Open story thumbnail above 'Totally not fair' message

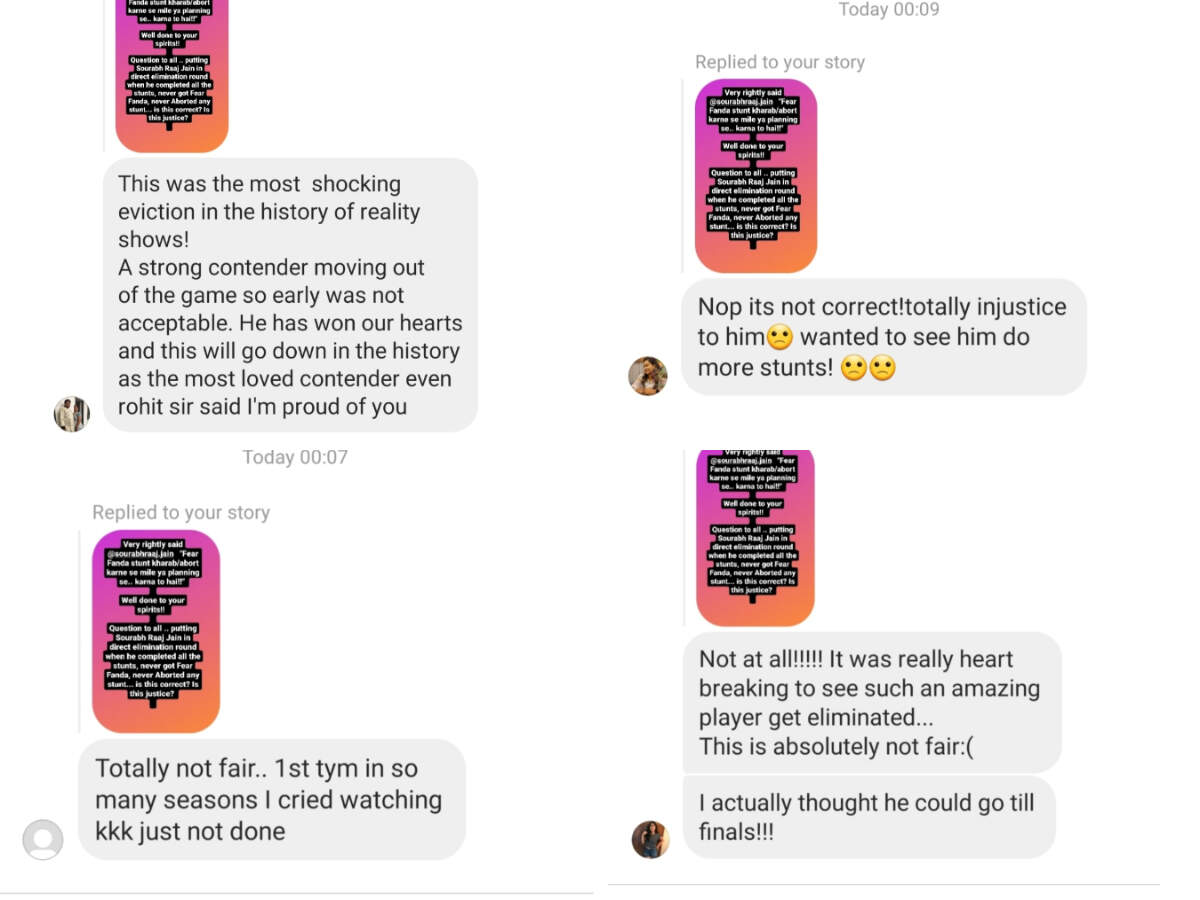click(x=156, y=631)
